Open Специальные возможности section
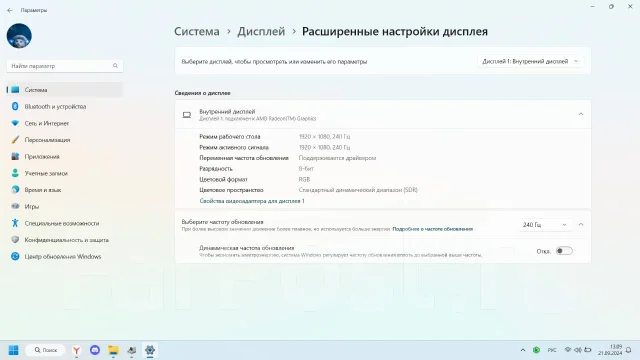Screen dimensions: 640x360 pyautogui.click(x=64, y=223)
